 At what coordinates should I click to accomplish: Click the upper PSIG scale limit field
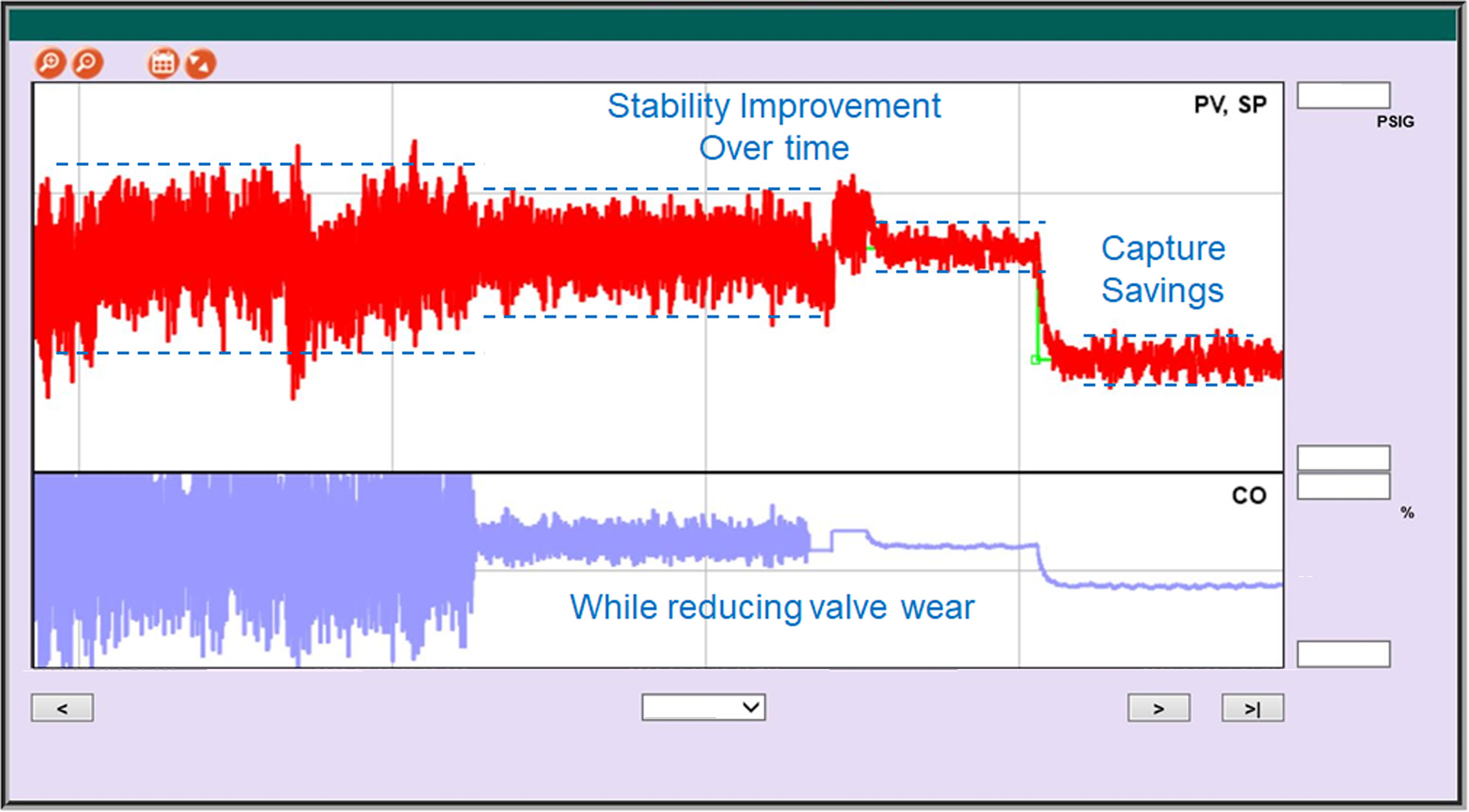click(x=1343, y=96)
